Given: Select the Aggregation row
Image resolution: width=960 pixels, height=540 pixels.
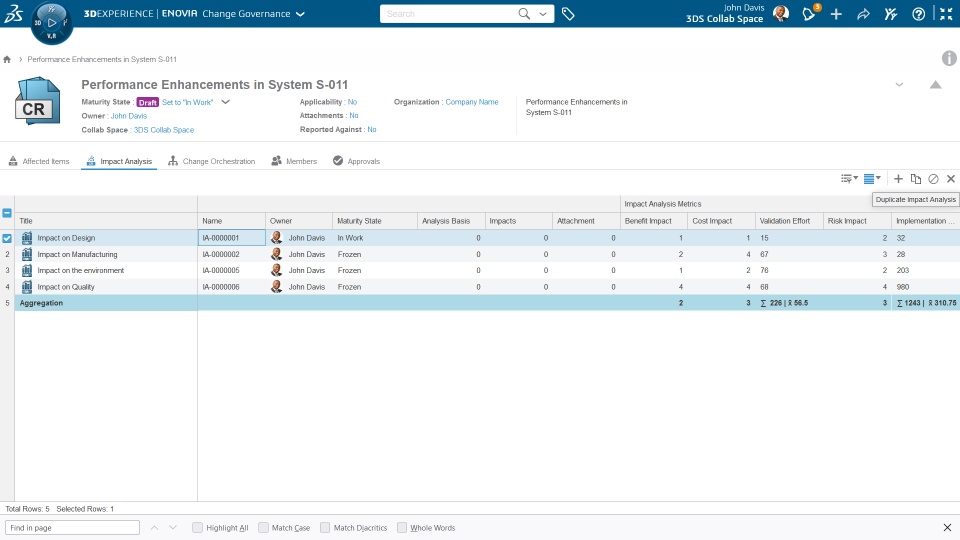Looking at the screenshot, I should click(480, 302).
